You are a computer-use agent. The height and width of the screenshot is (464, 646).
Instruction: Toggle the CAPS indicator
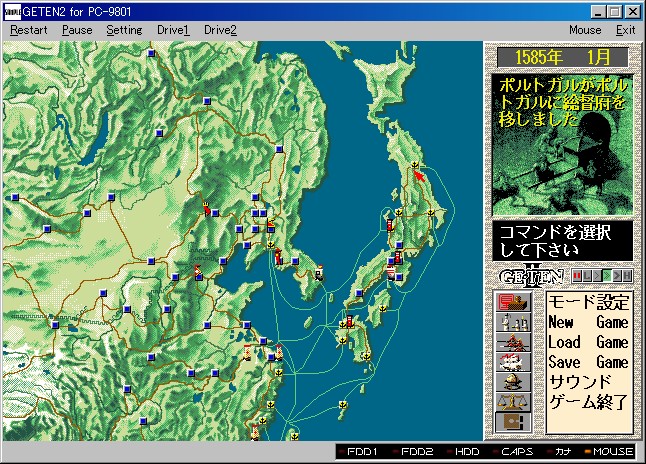coord(513,452)
